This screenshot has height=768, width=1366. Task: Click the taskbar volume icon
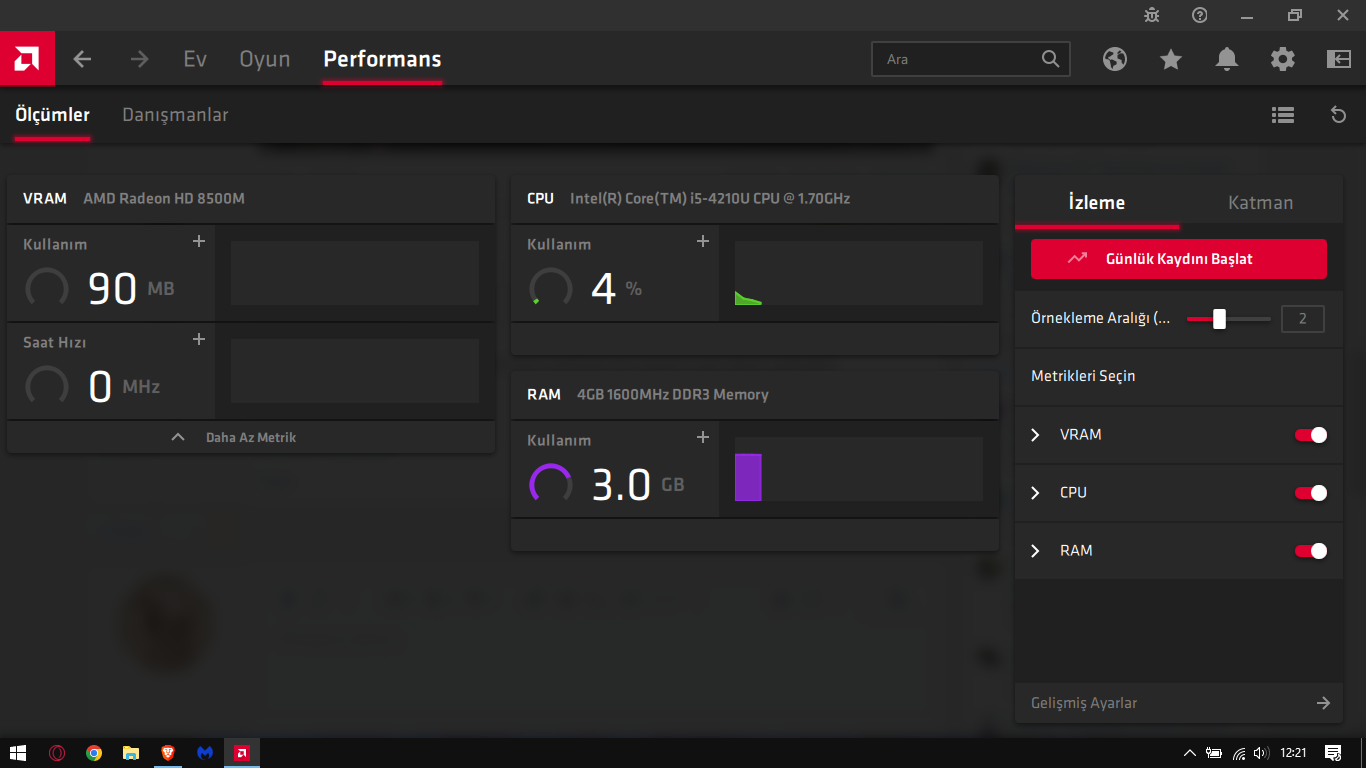tap(1261, 753)
